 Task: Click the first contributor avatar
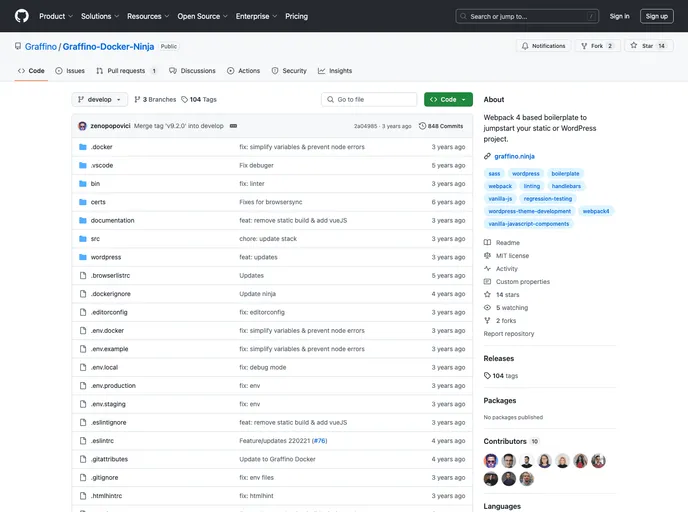pos(491,461)
